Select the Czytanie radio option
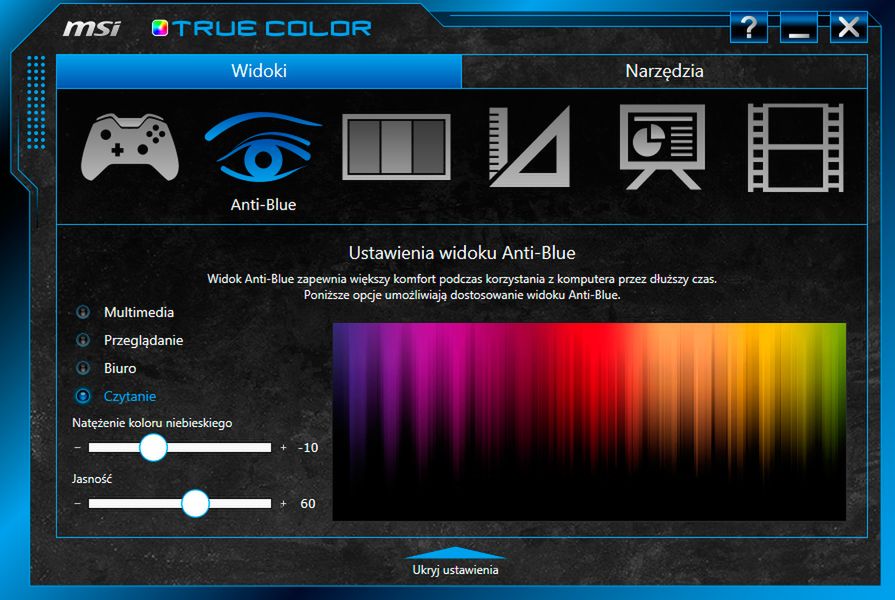Viewport: 895px width, 600px height. [83, 396]
